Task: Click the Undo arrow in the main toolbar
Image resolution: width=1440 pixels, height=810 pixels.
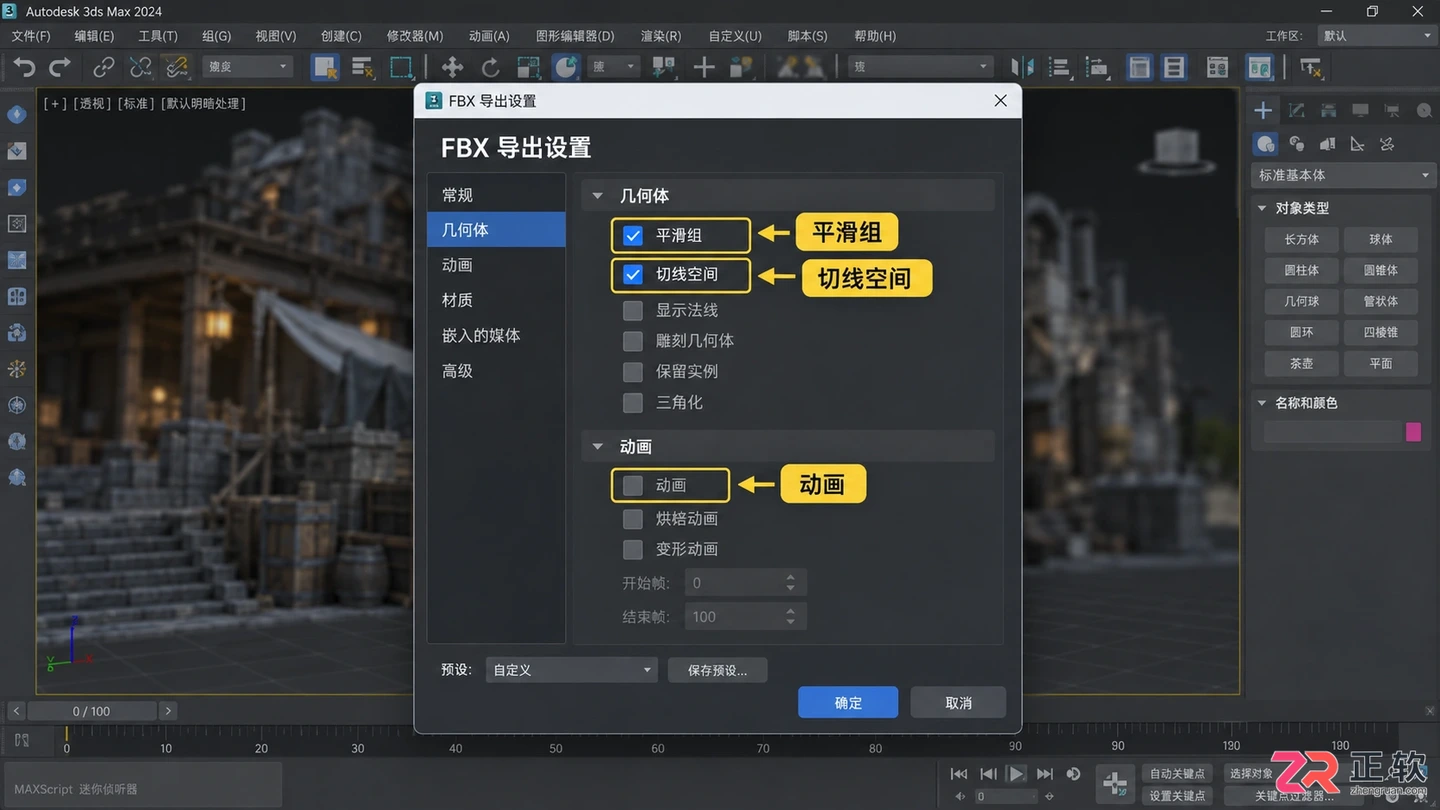Action: point(24,67)
